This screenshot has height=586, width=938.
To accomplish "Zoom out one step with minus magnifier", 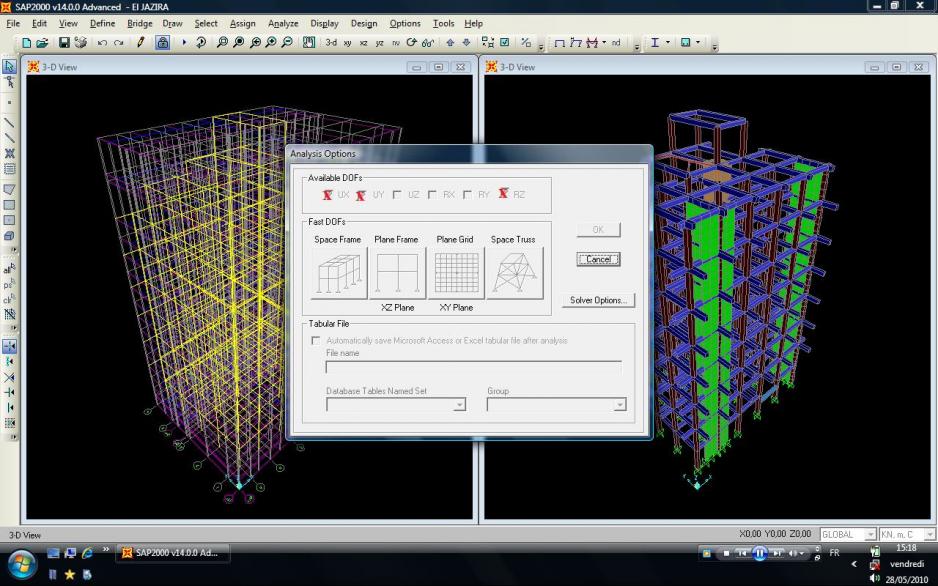I will click(x=287, y=42).
